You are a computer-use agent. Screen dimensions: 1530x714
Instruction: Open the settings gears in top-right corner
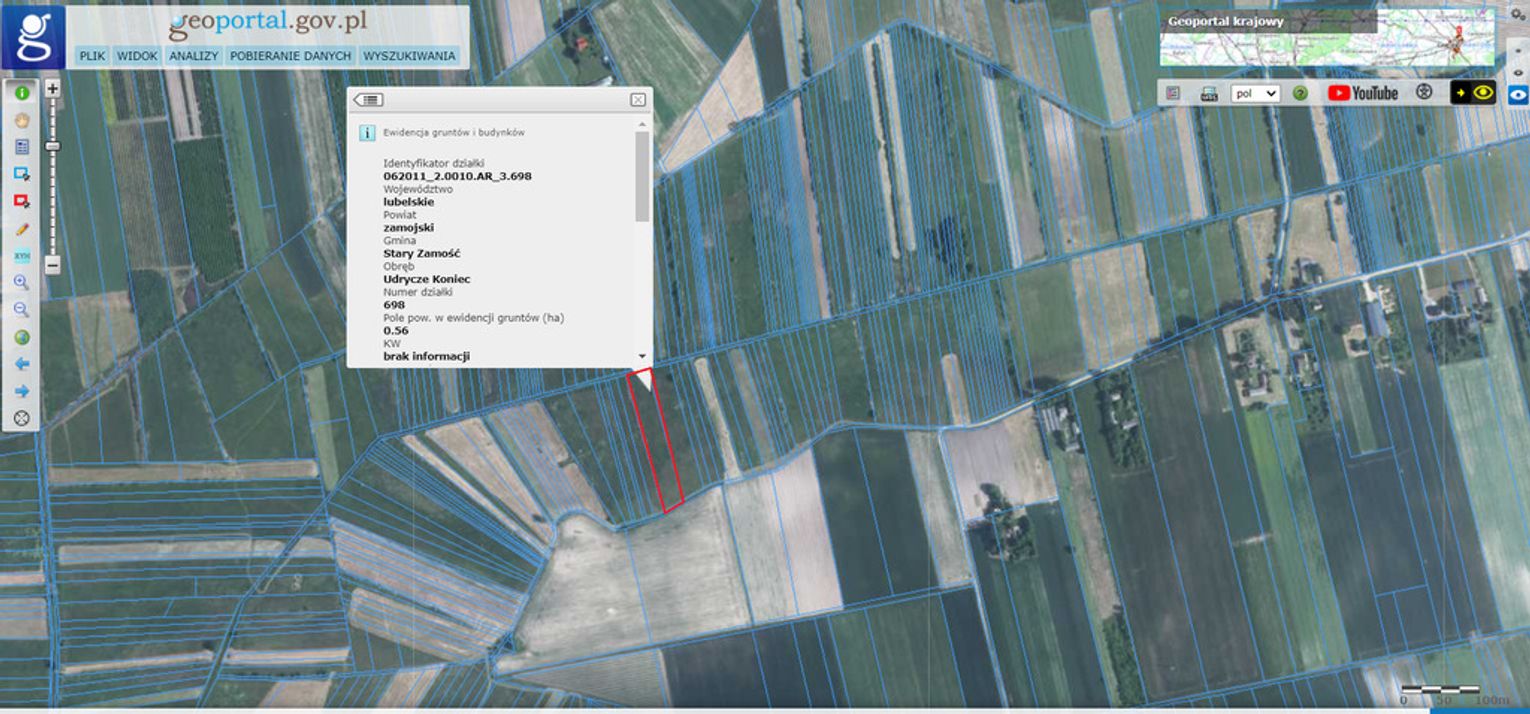pos(1518,16)
